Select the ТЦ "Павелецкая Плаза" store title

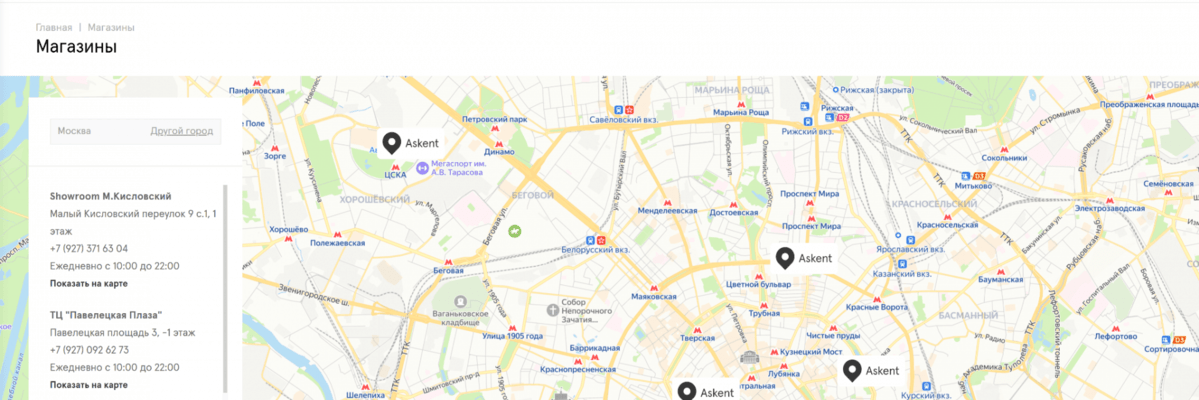coord(106,315)
